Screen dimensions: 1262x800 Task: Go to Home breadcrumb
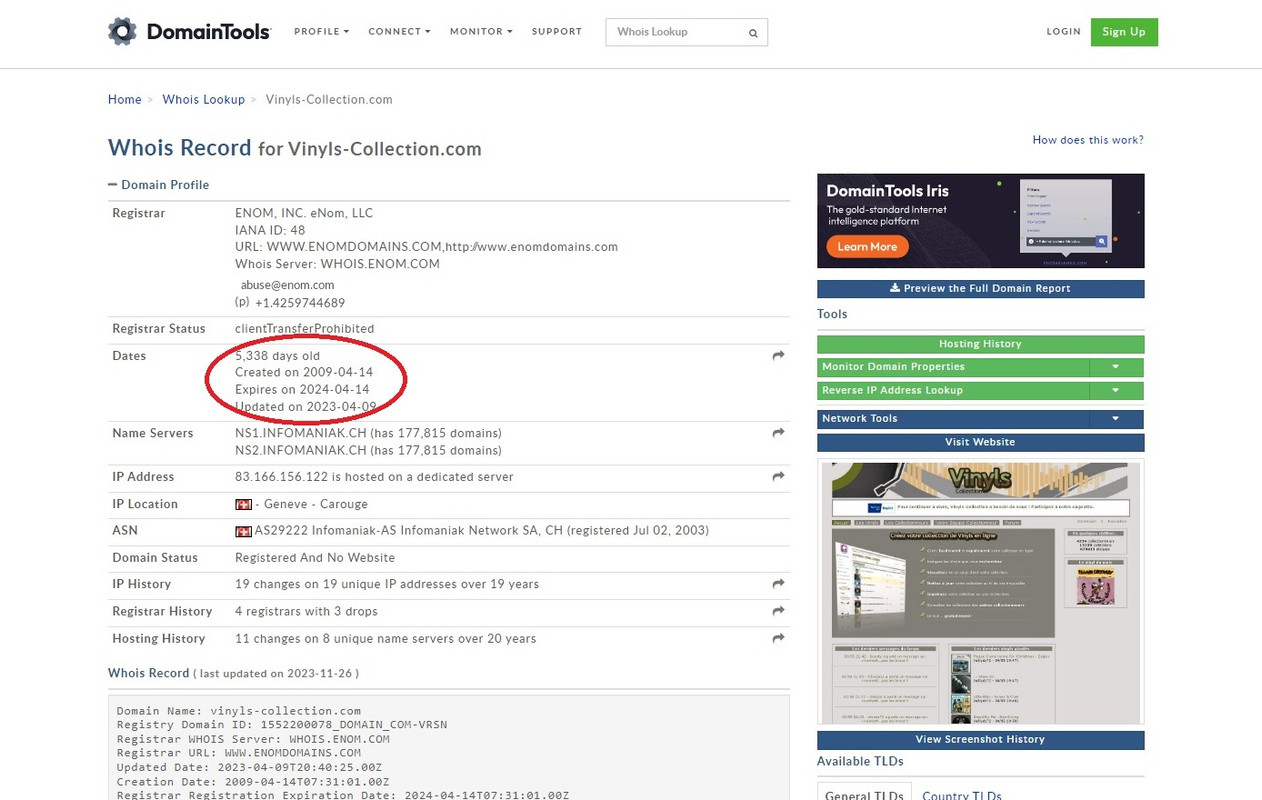click(x=125, y=100)
